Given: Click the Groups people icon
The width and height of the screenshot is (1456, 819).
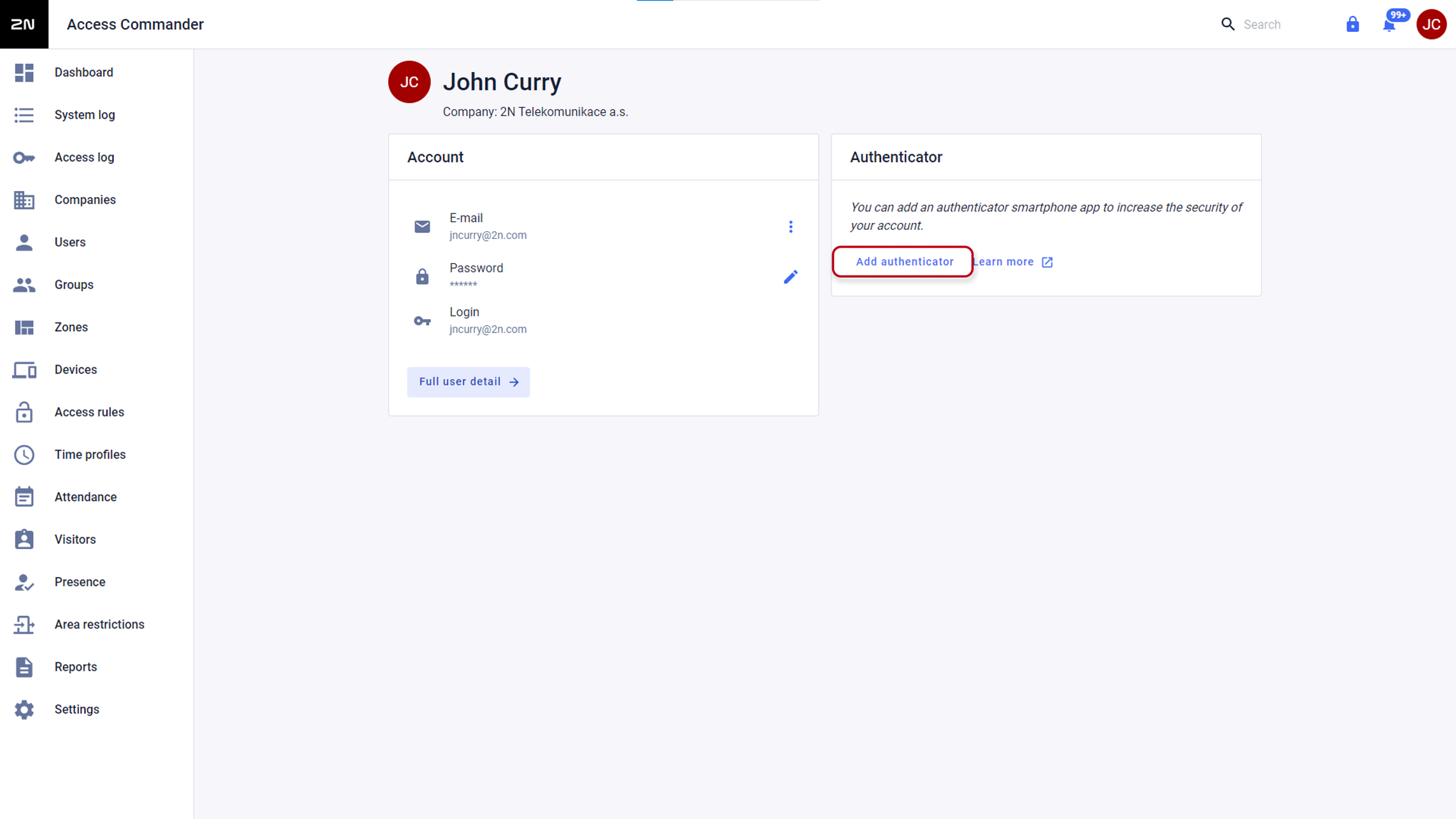Looking at the screenshot, I should click(24, 285).
